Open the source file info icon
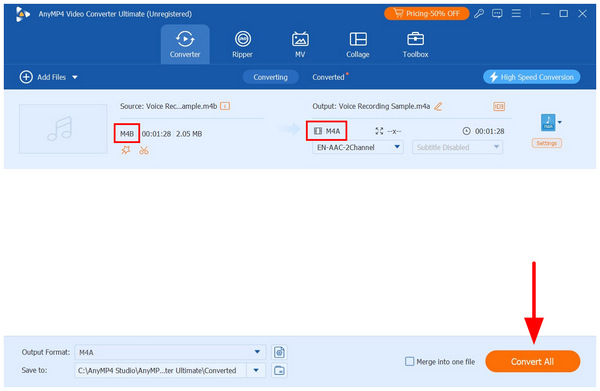Screen dimensions: 600x391 225,106
